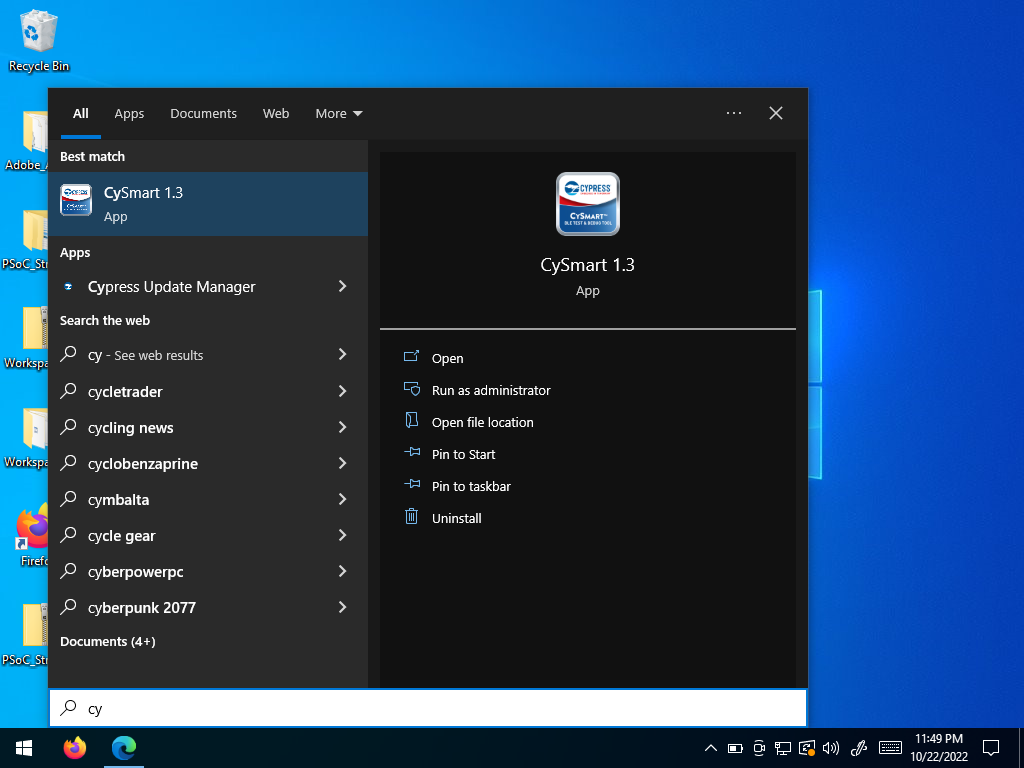The height and width of the screenshot is (768, 1024).
Task: Click magnifier icon in the search box
Action: [x=69, y=708]
